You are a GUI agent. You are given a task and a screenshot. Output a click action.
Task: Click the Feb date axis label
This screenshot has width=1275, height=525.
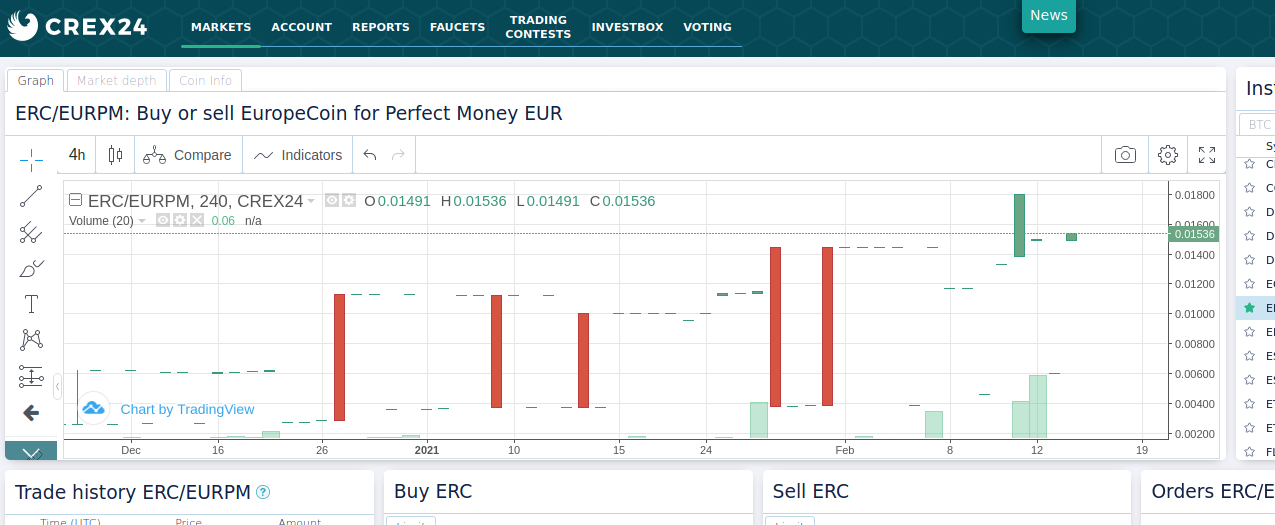click(845, 450)
